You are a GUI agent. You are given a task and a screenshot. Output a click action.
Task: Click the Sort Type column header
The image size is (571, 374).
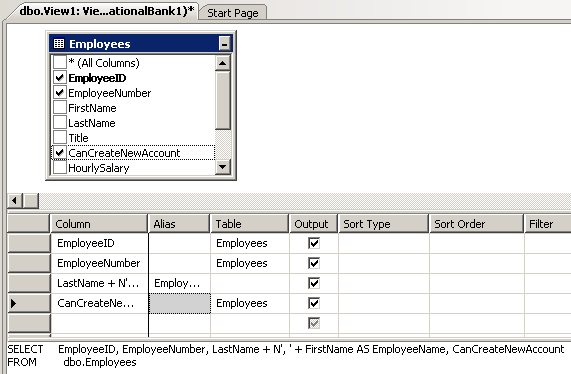point(383,224)
